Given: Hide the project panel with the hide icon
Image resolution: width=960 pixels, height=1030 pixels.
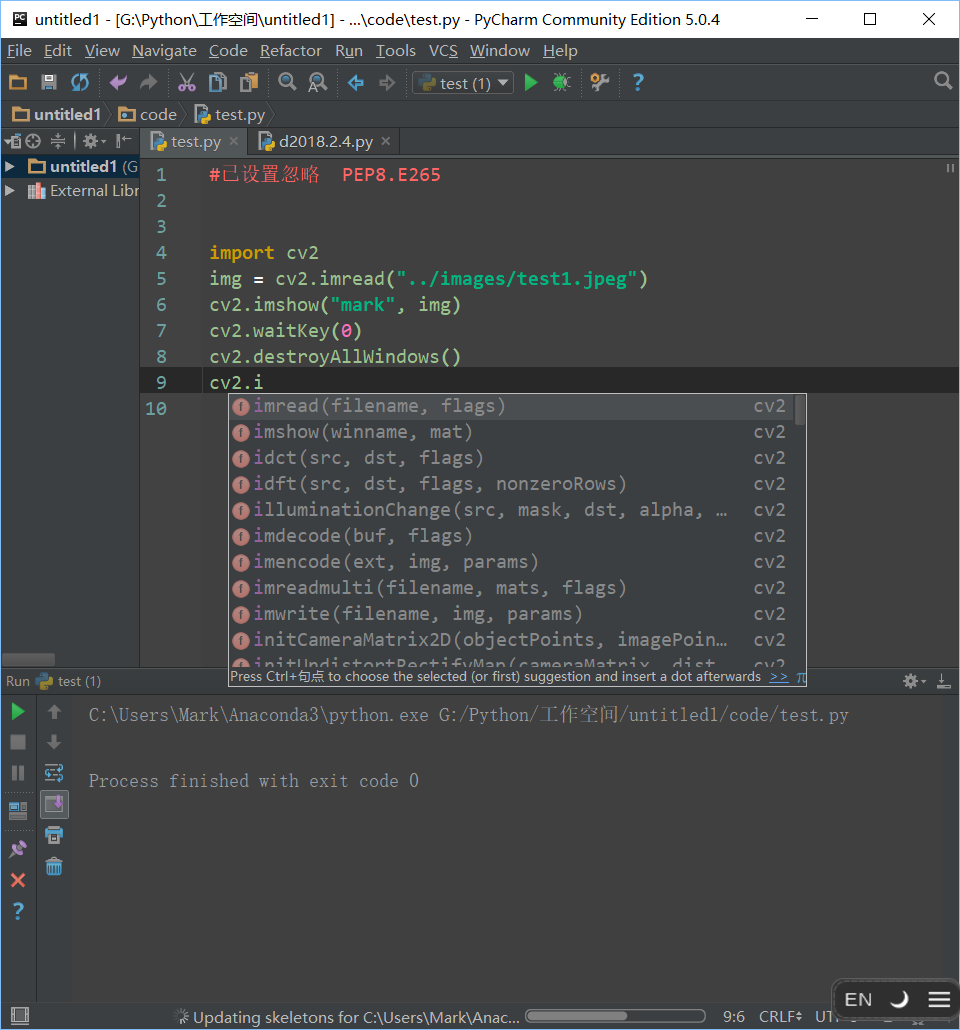Looking at the screenshot, I should point(123,141).
